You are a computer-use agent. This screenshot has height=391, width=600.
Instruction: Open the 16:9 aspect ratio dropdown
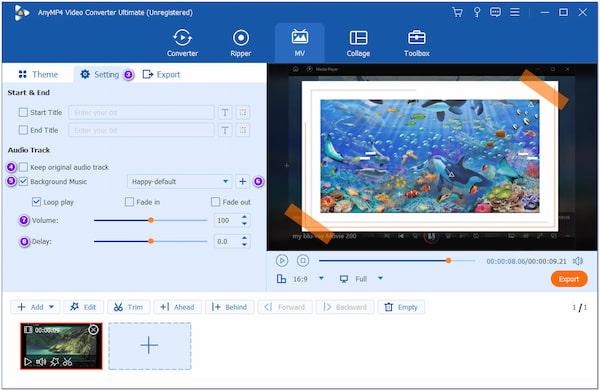coord(321,279)
